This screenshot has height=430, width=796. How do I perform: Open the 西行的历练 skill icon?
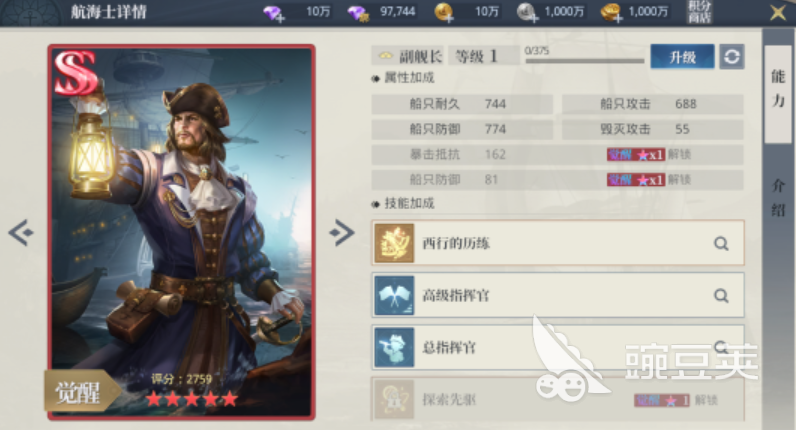click(x=394, y=243)
